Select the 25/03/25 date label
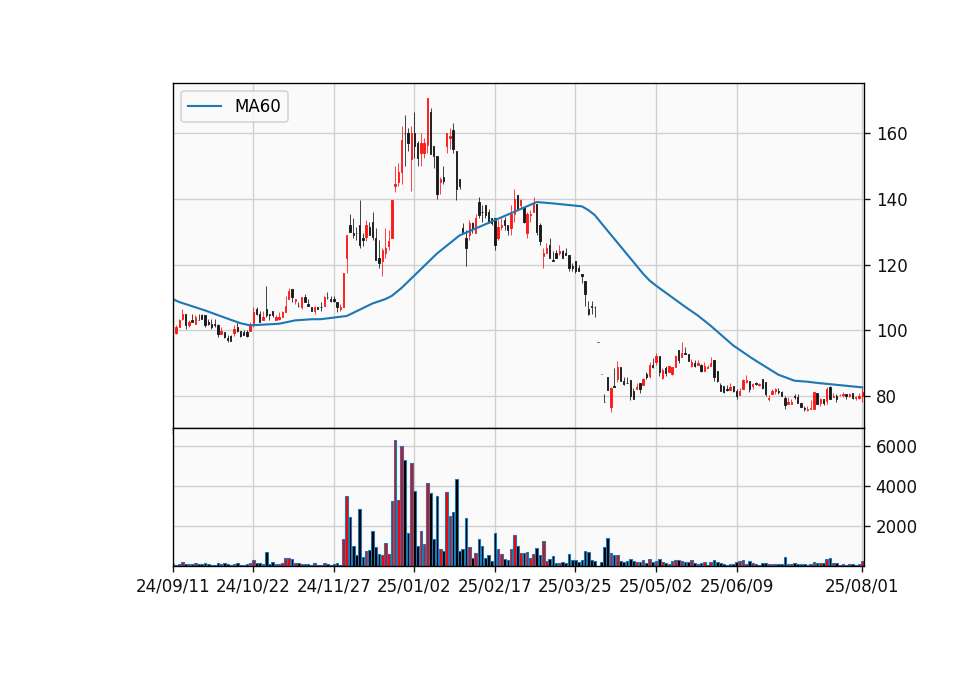Screen dimensions: 960x690 point(575,586)
